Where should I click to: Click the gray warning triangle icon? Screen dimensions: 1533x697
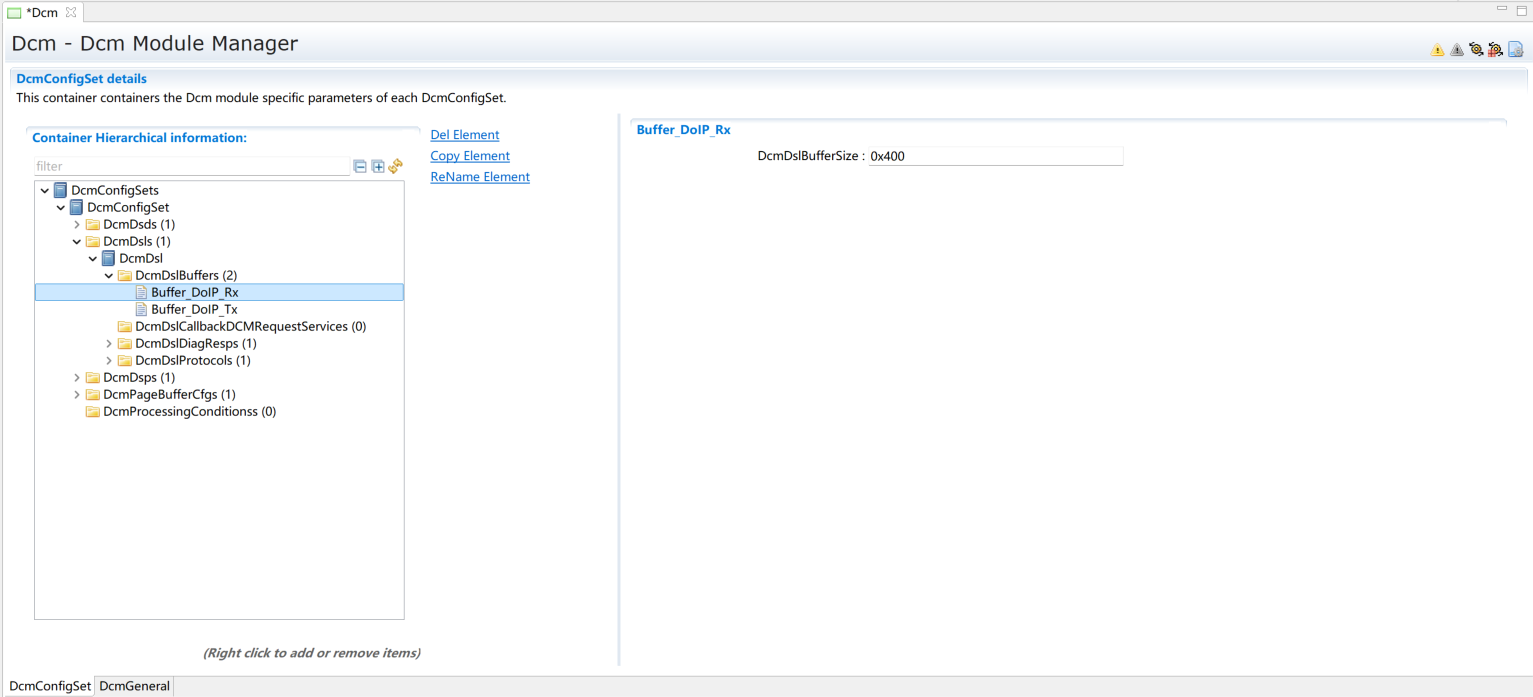tap(1457, 50)
